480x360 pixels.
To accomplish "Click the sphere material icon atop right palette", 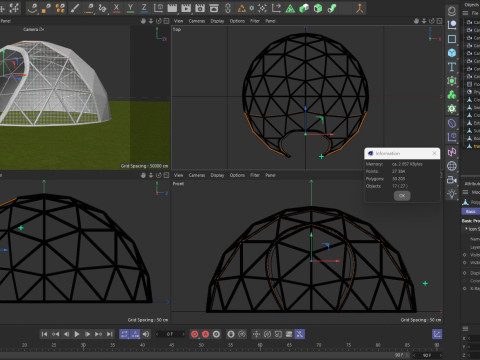I will [x=452, y=11].
